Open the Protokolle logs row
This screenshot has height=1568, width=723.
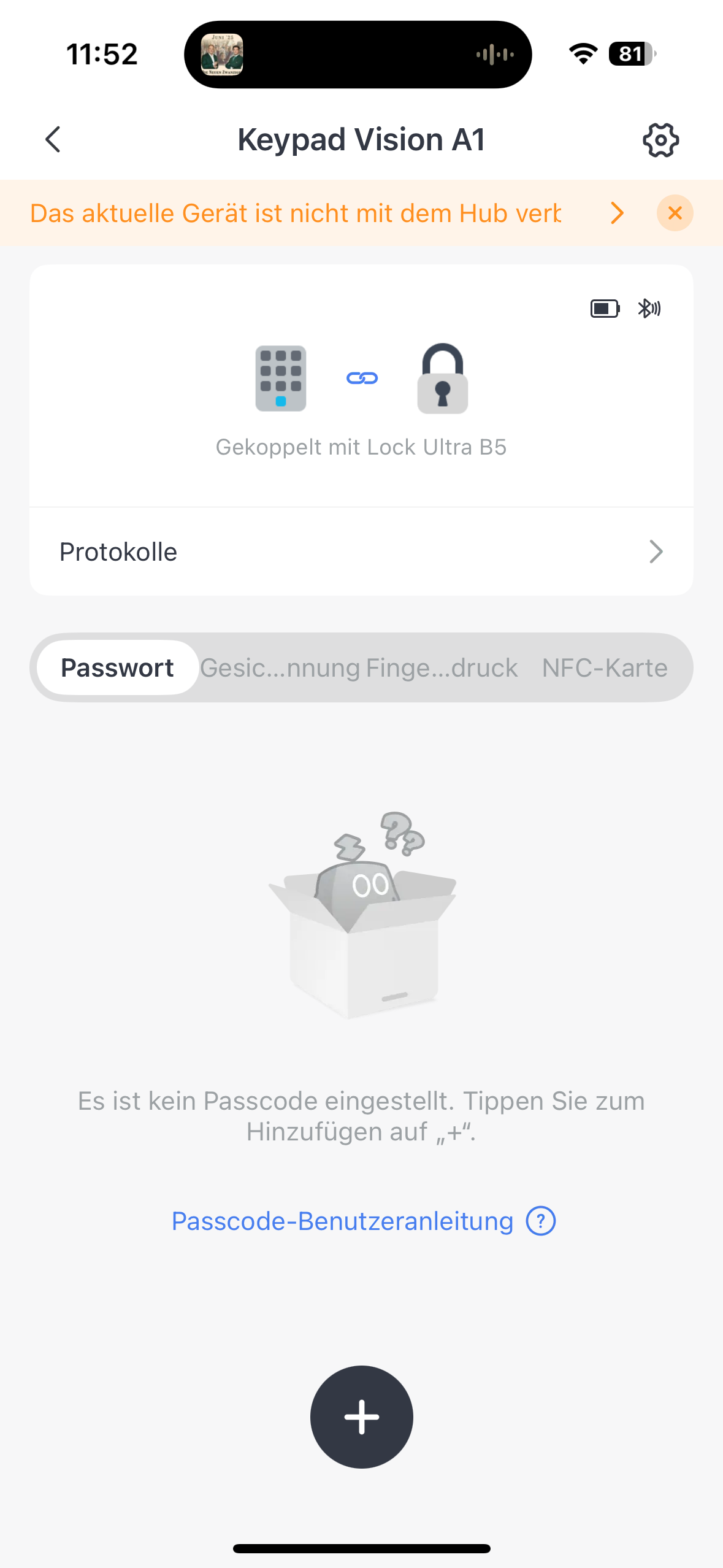[x=361, y=551]
